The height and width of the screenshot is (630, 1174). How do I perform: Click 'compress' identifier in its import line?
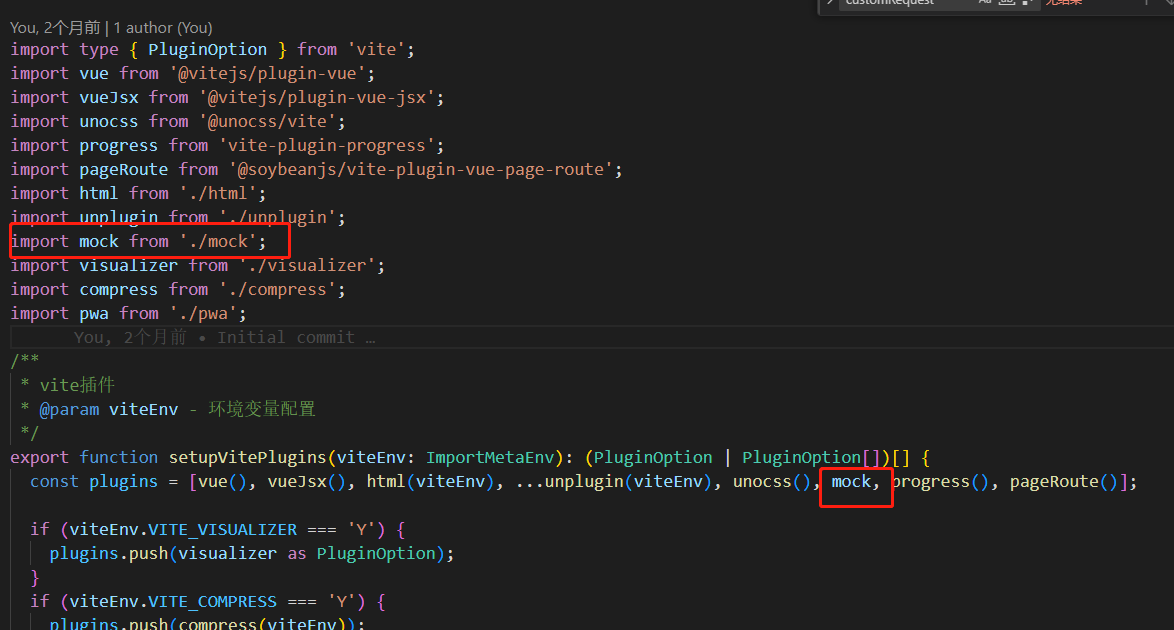point(118,289)
